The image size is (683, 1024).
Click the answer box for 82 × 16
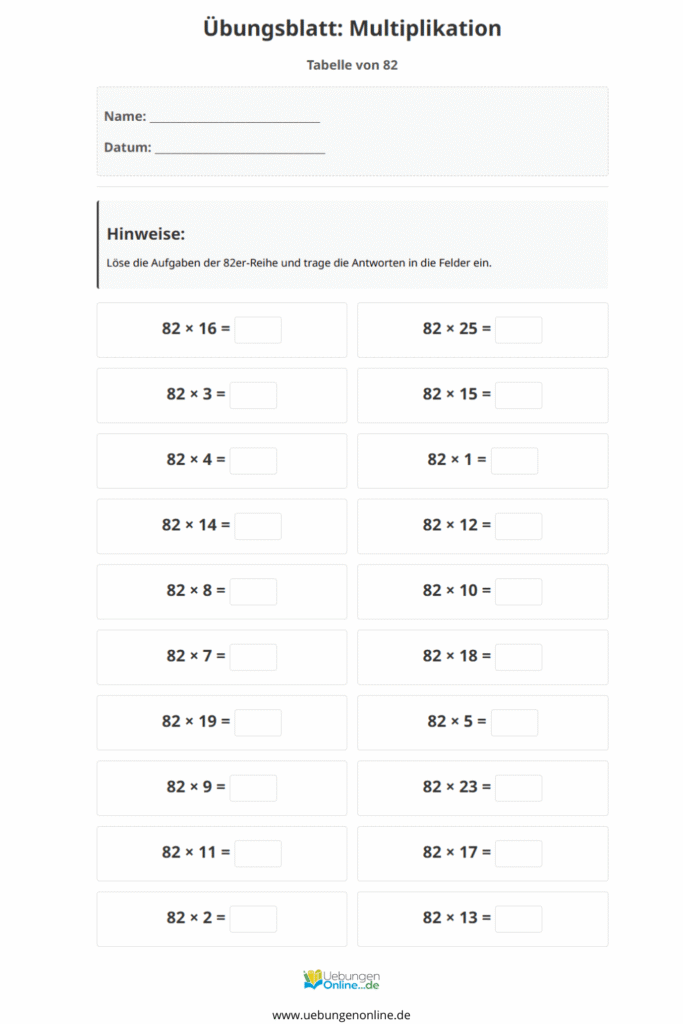258,330
